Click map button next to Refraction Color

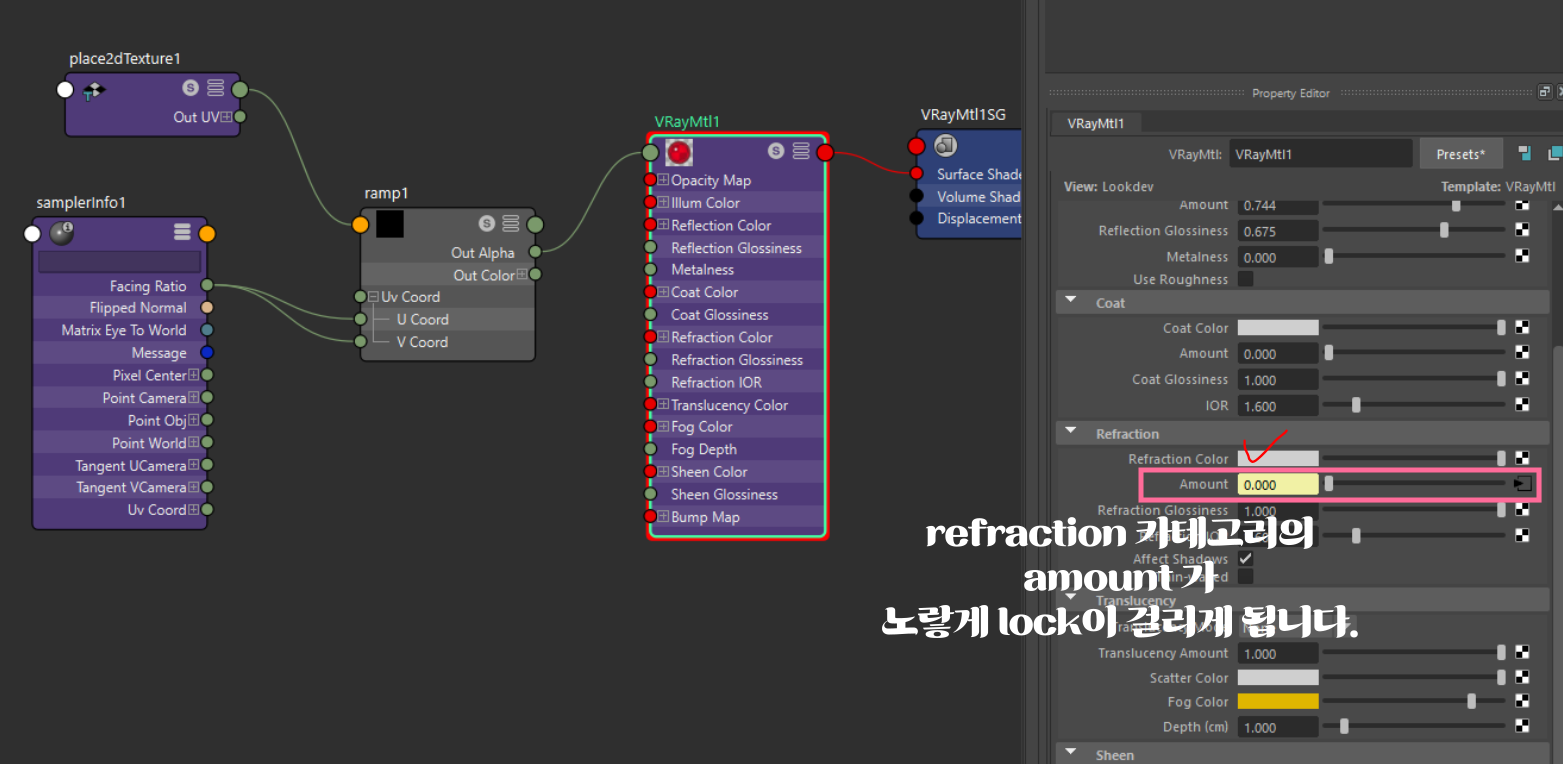pos(1522,458)
